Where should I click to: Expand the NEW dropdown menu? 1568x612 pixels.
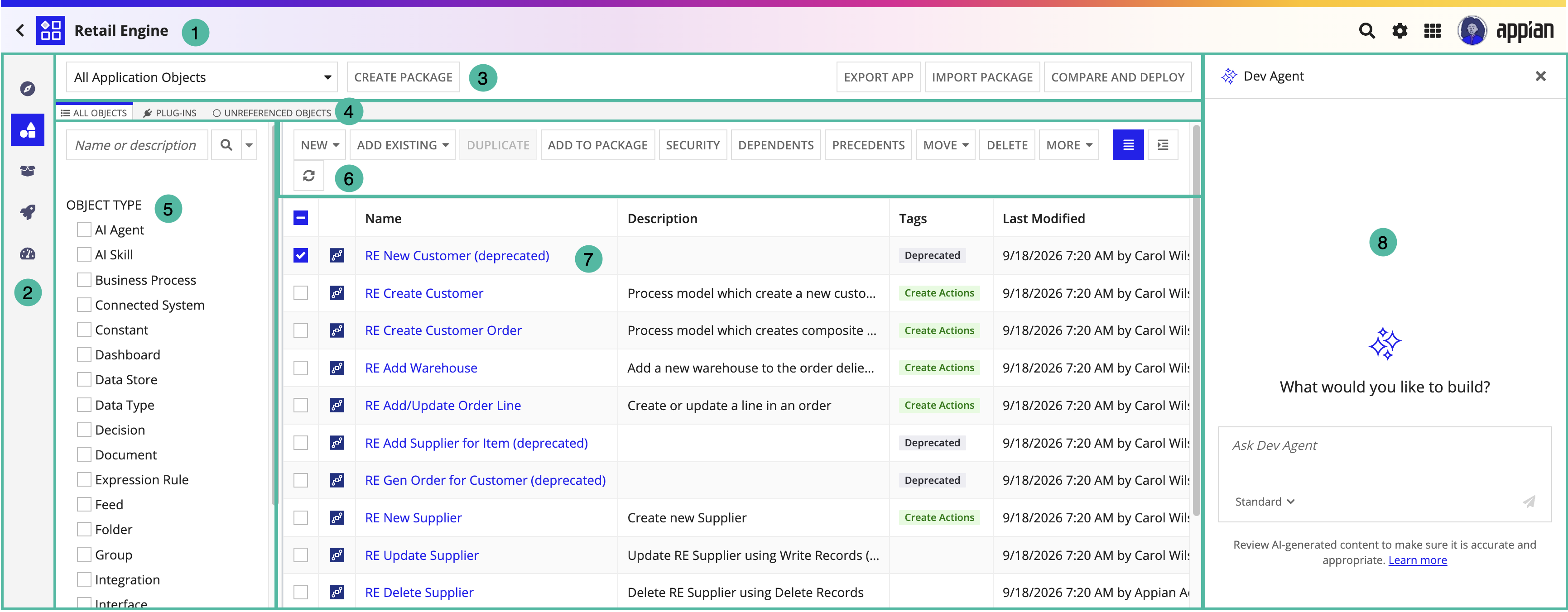coord(320,145)
